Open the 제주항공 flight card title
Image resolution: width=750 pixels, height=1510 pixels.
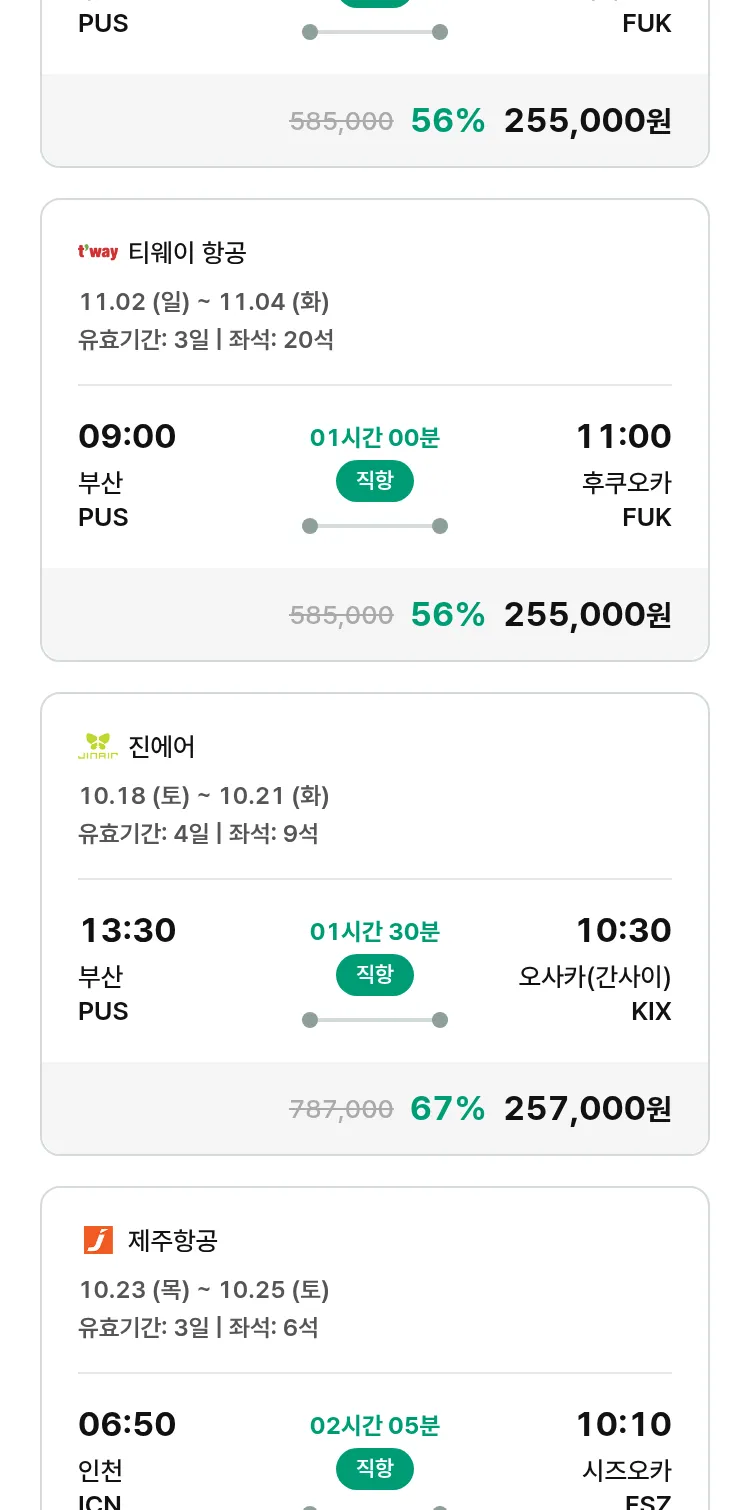tap(173, 1240)
